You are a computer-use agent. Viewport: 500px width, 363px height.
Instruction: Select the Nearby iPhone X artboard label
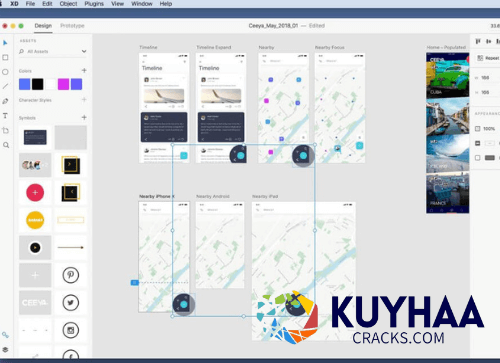pyautogui.click(x=157, y=196)
